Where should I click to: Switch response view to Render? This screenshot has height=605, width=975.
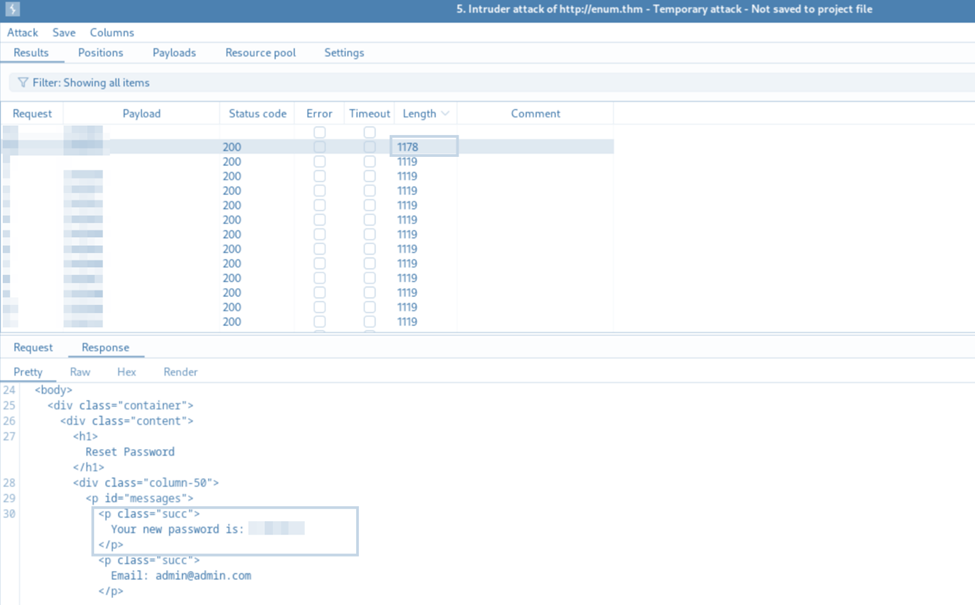(180, 372)
